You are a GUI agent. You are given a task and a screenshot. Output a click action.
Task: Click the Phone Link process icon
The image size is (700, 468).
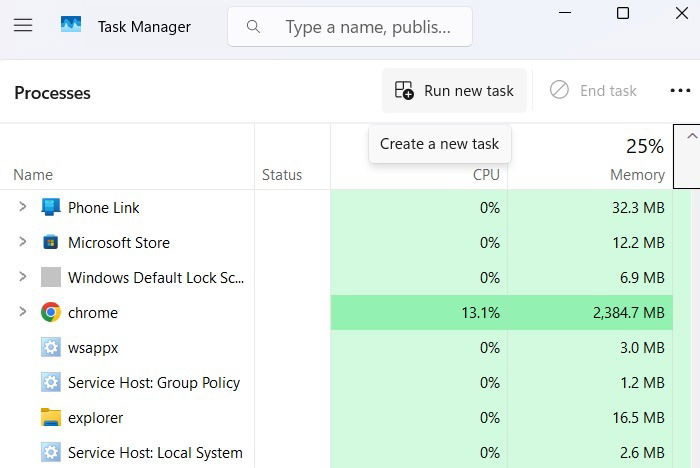pos(51,208)
